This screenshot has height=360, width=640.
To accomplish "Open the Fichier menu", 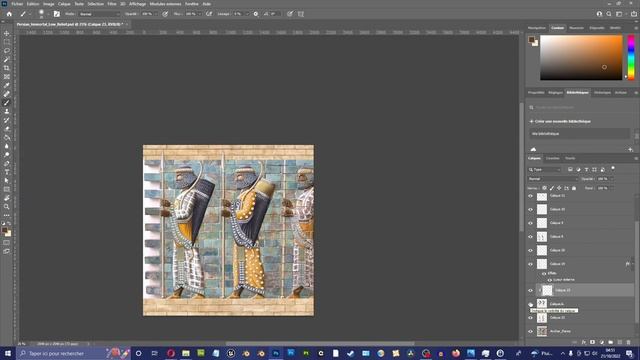I will [17, 4].
